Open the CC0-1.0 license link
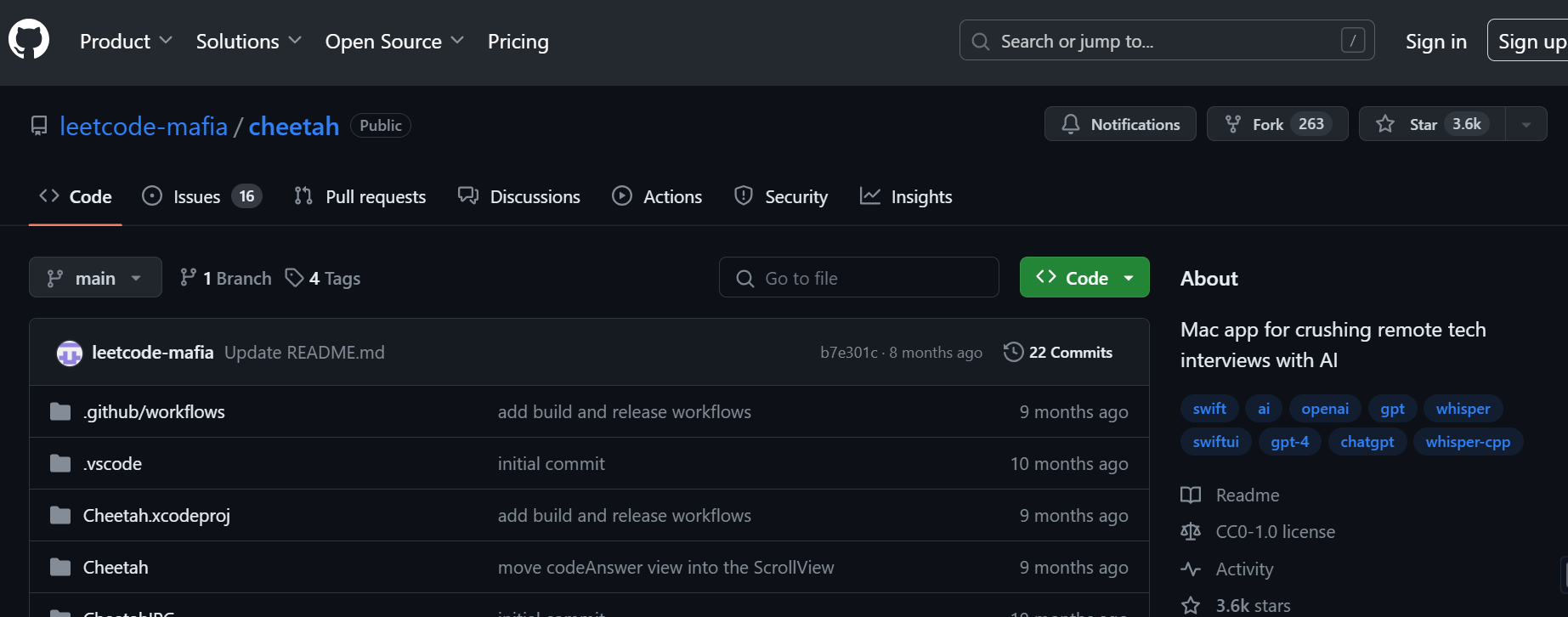 click(x=1275, y=532)
